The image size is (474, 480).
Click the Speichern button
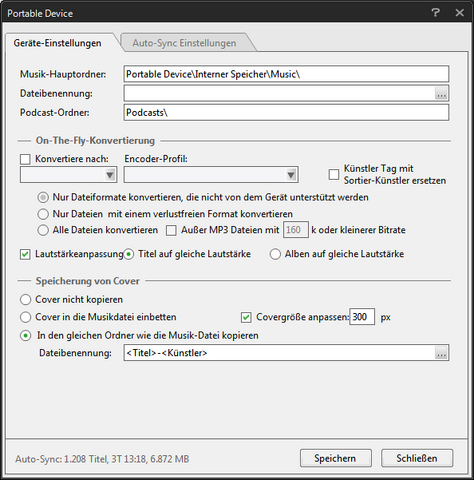pyautogui.click(x=336, y=458)
